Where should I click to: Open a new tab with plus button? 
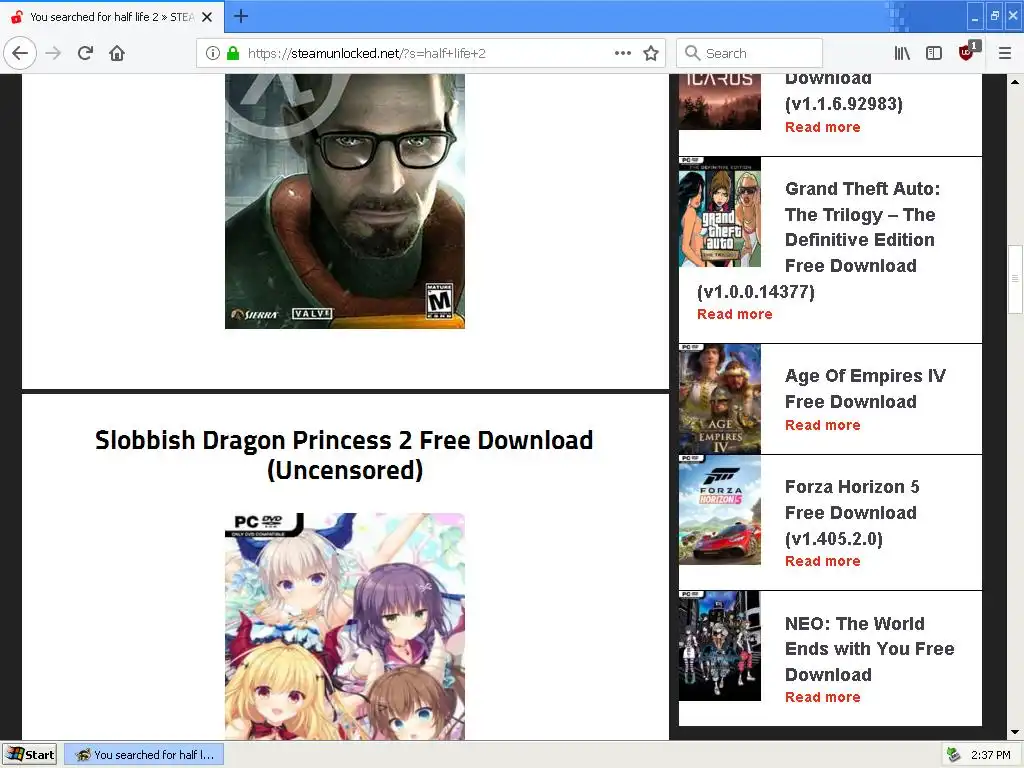pos(241,16)
